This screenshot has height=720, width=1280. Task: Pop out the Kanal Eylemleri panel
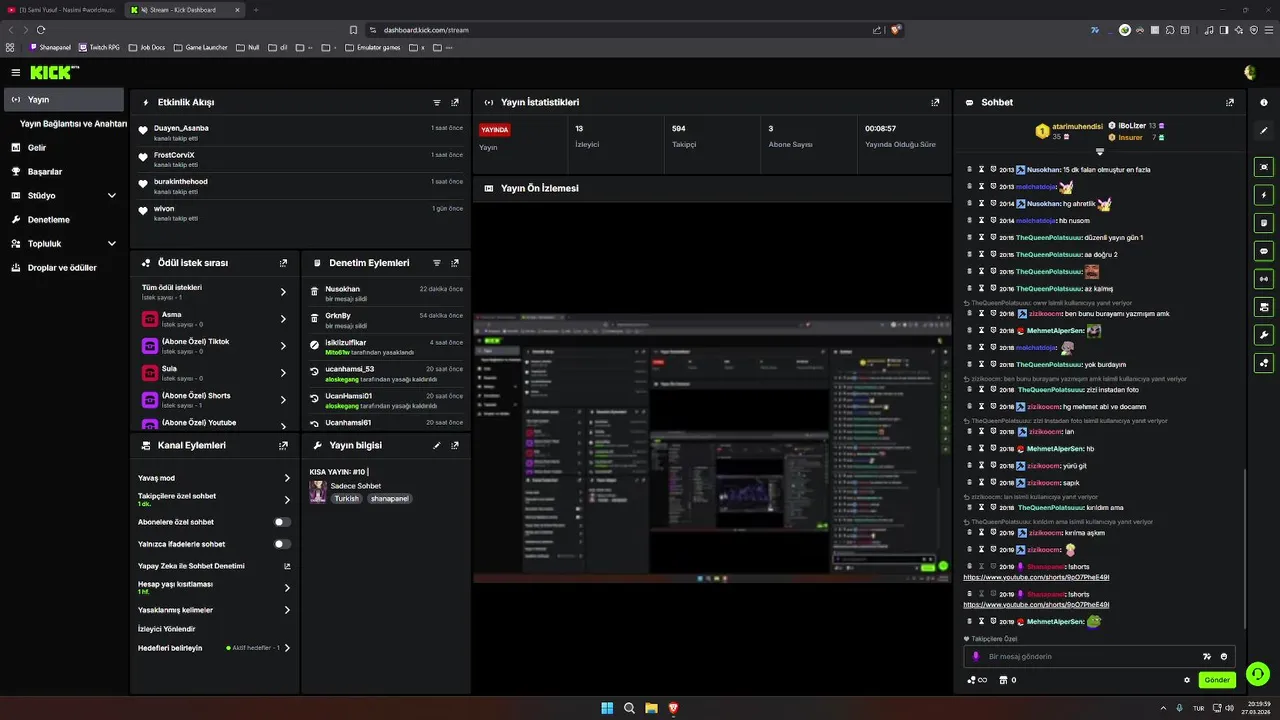283,445
